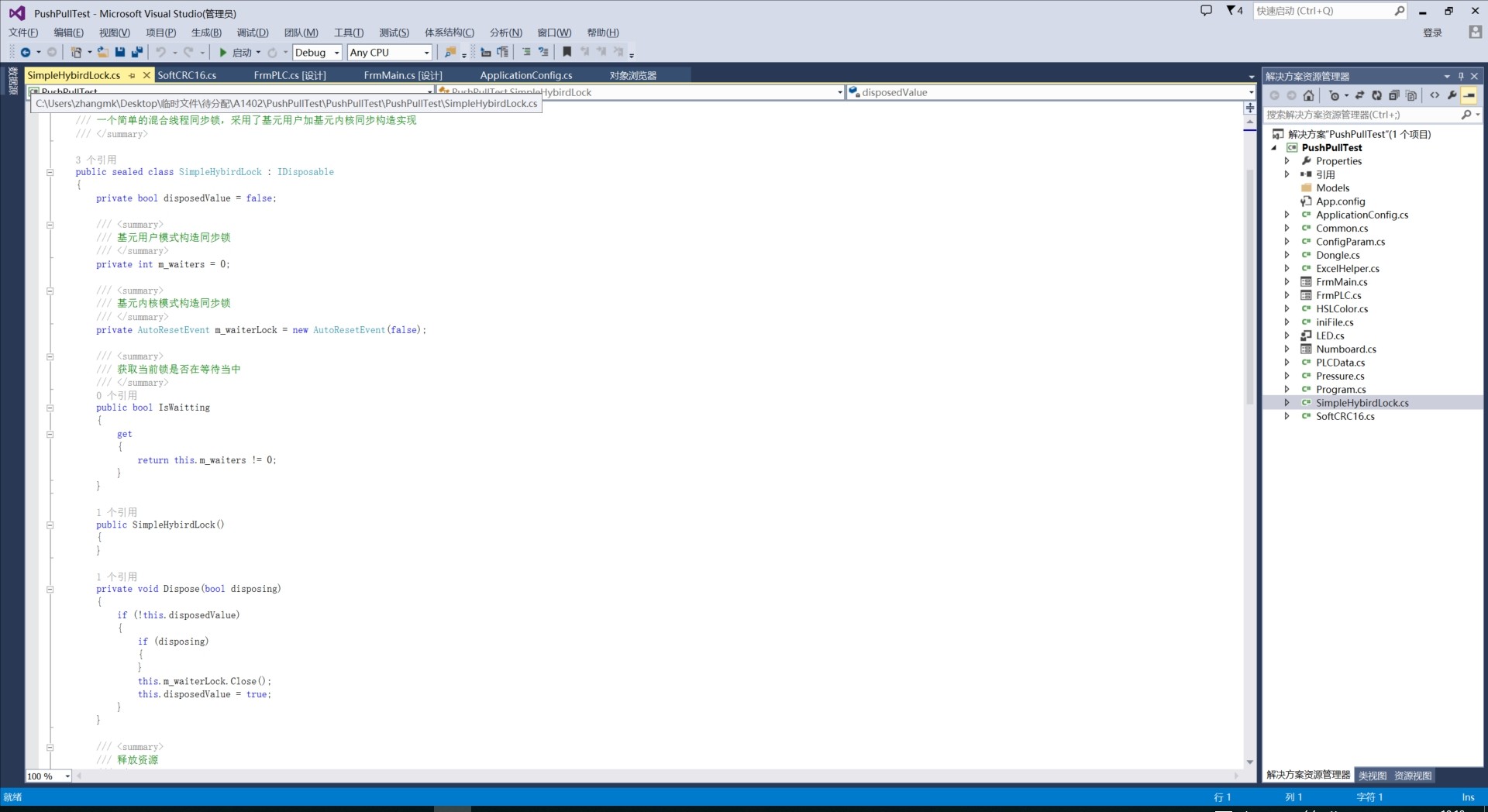
Task: Collapse the IsWaitting property outline block
Action: (x=50, y=408)
